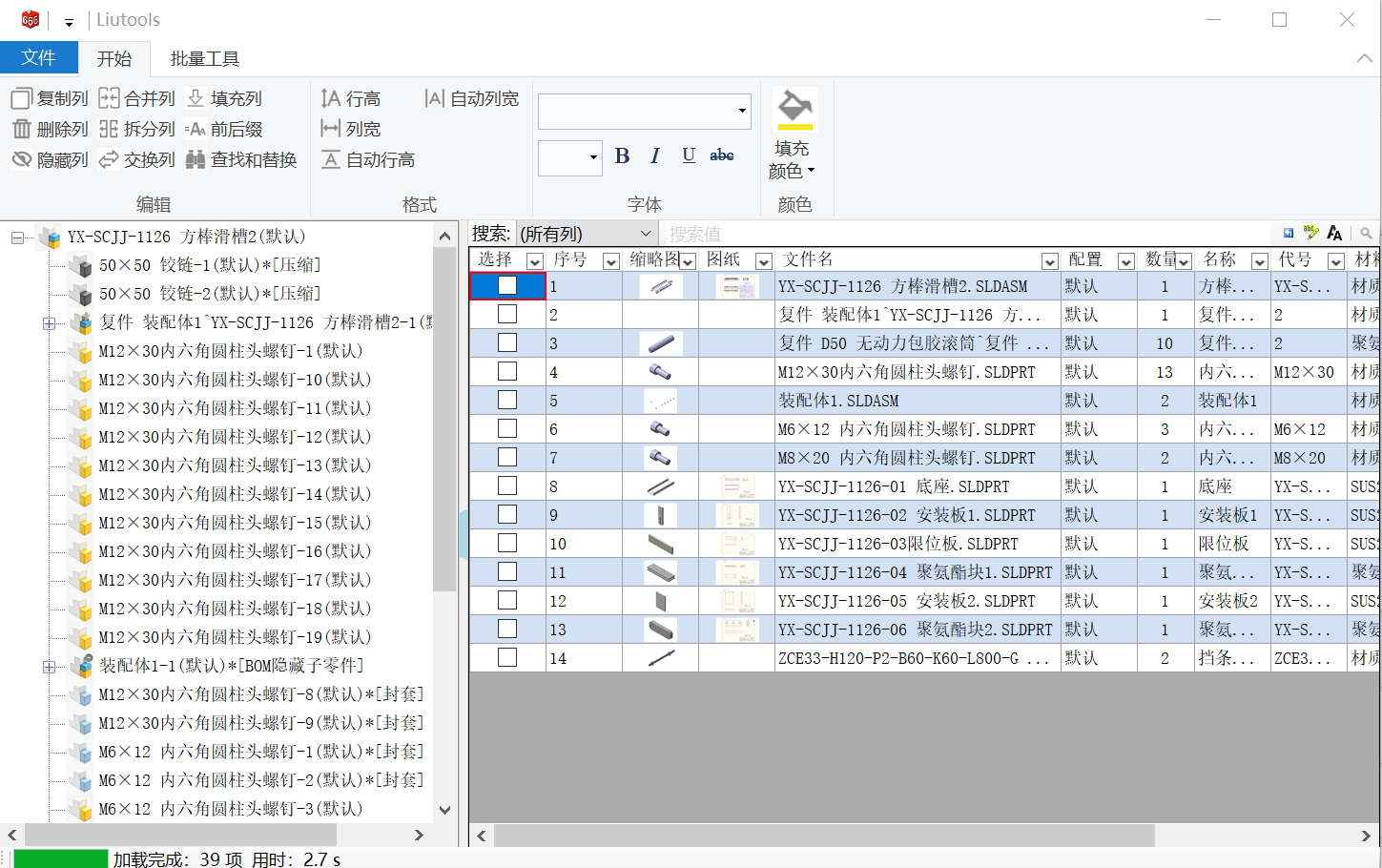1382x868 pixels.
Task: Click the row 9 thumbnail for 安装板1
Action: pos(660,516)
